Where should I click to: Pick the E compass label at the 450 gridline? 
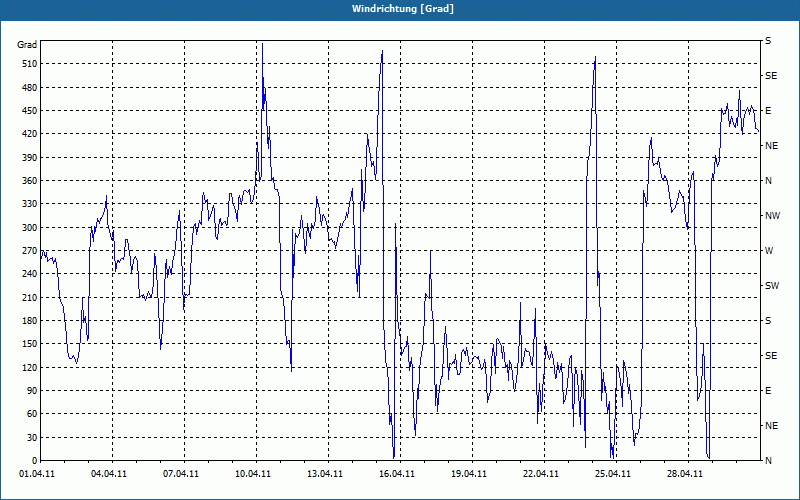click(768, 111)
